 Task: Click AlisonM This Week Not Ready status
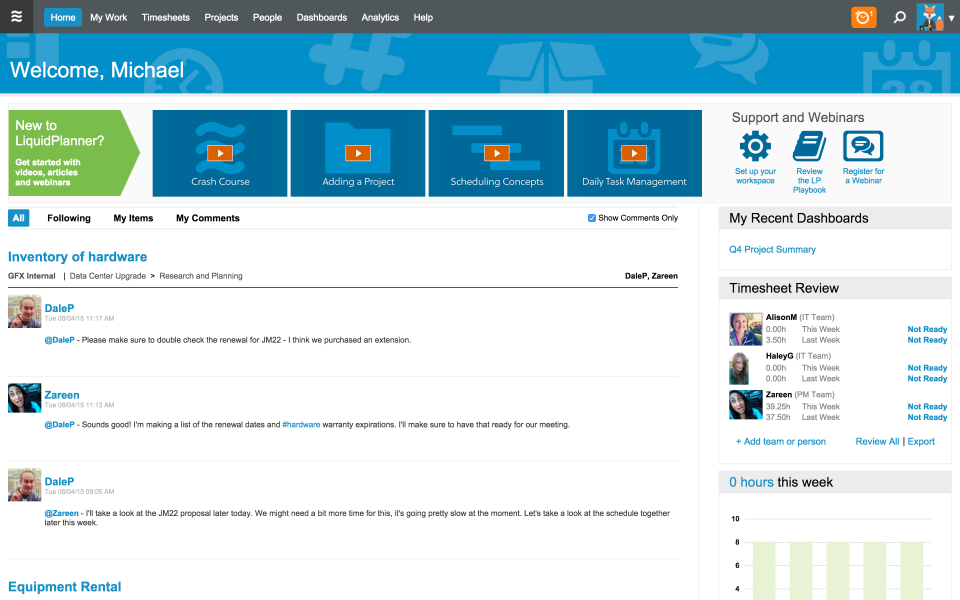point(927,329)
